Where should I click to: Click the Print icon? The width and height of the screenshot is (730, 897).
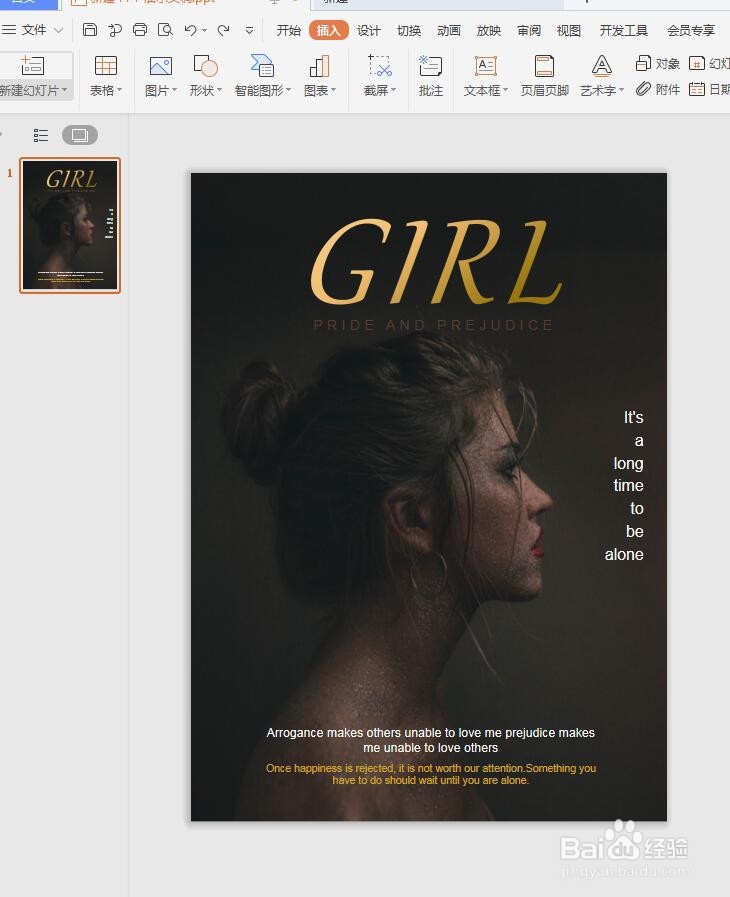(x=140, y=30)
